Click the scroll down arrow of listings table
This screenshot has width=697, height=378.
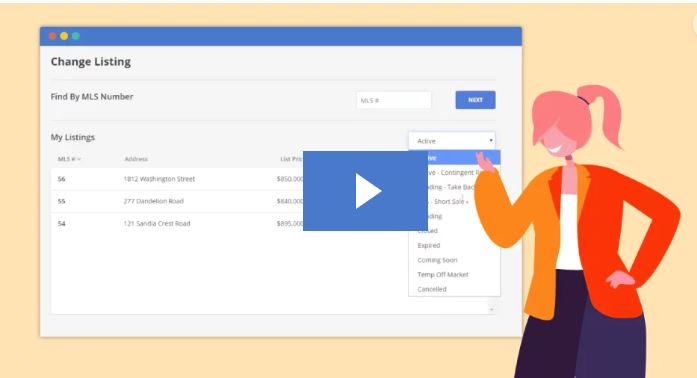492,309
